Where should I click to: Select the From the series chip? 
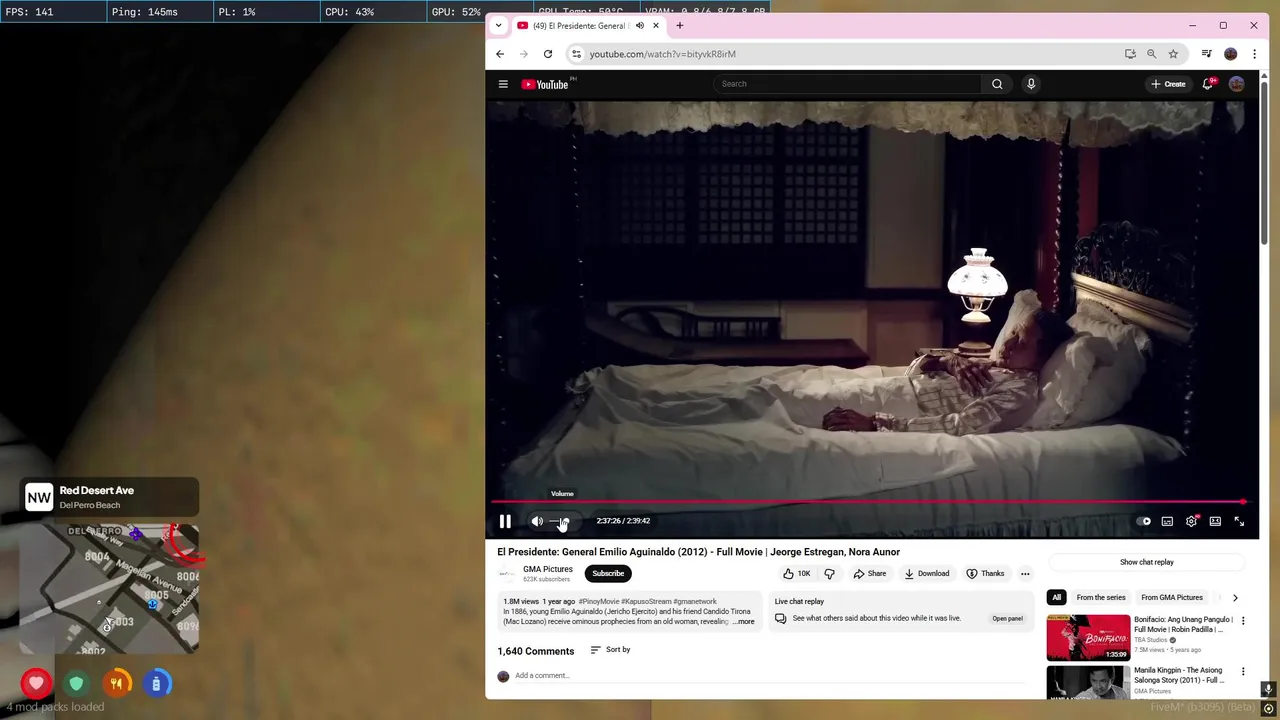[1101, 598]
